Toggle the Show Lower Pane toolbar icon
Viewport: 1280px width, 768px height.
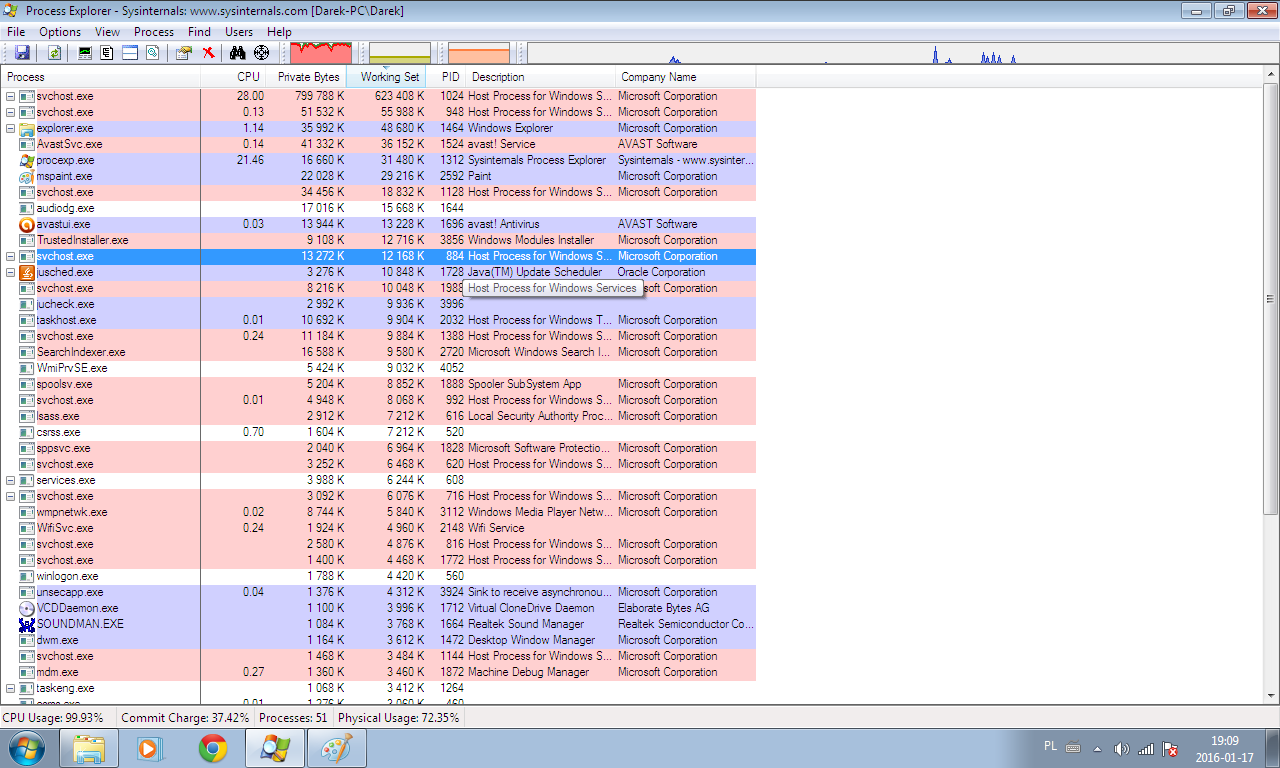[x=130, y=52]
